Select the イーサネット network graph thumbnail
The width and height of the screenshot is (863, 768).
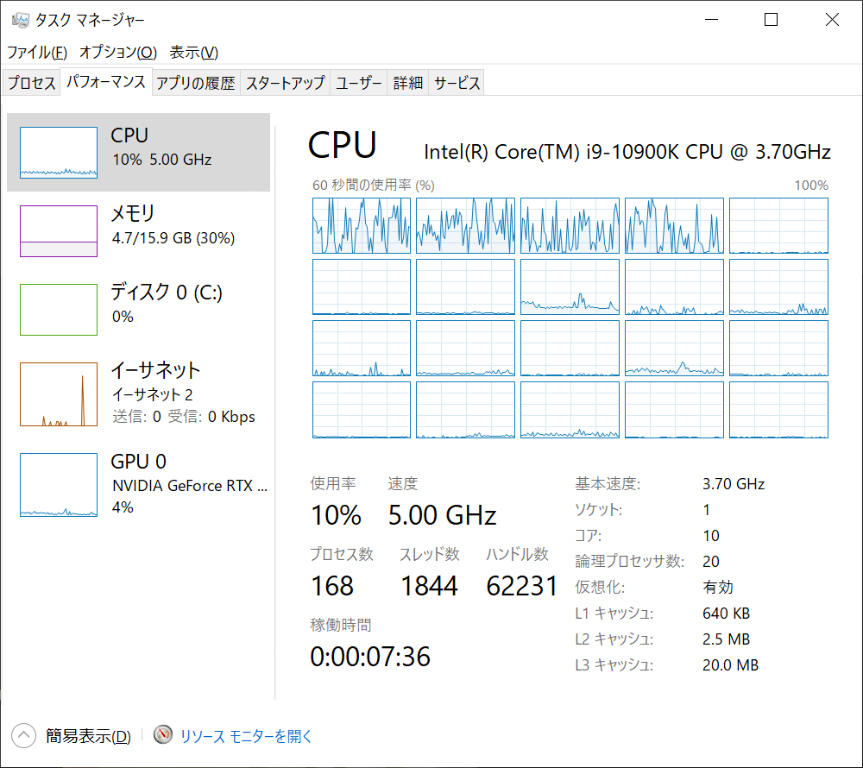point(59,394)
